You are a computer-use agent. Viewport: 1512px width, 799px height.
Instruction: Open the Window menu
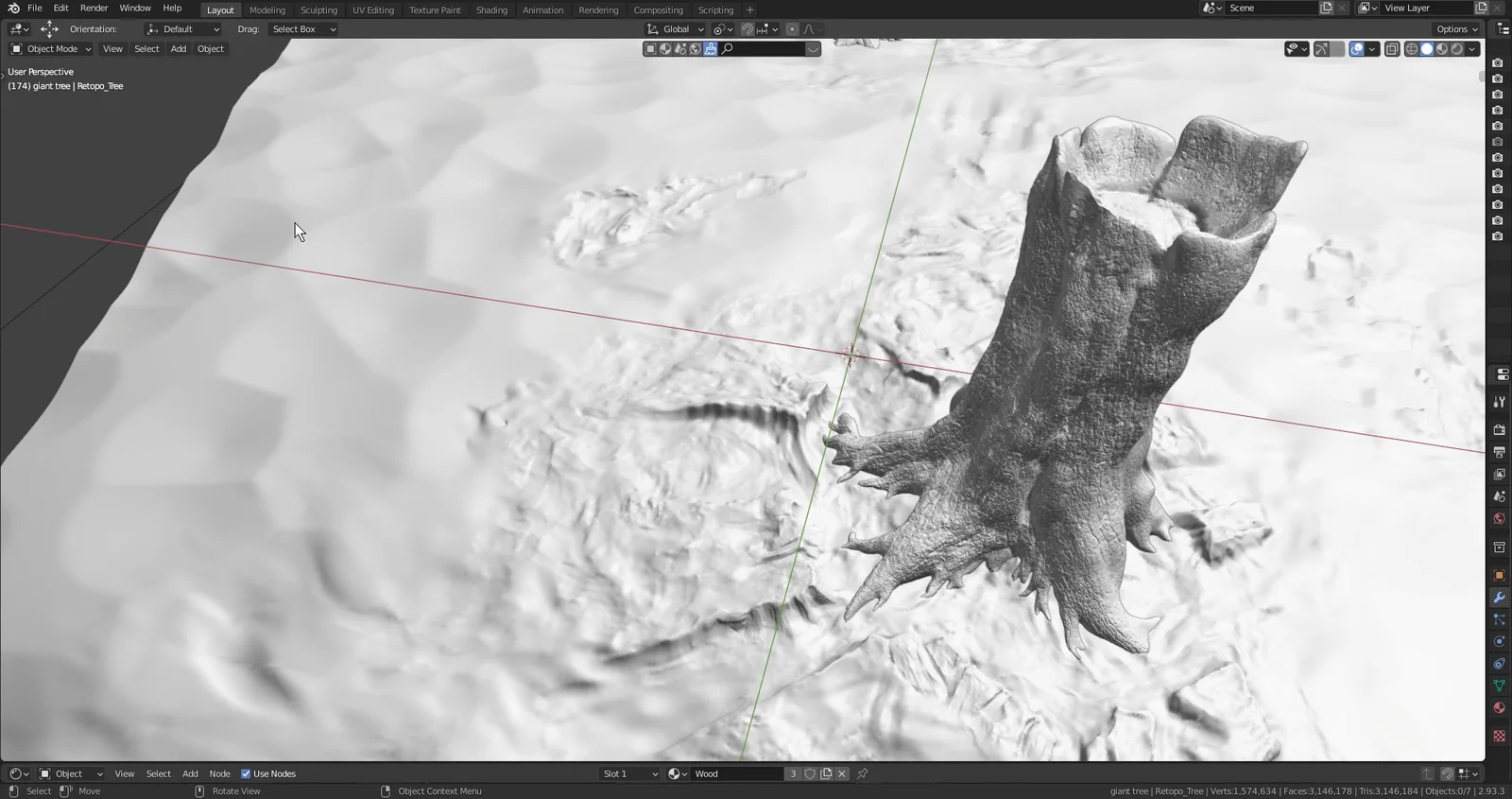tap(135, 9)
